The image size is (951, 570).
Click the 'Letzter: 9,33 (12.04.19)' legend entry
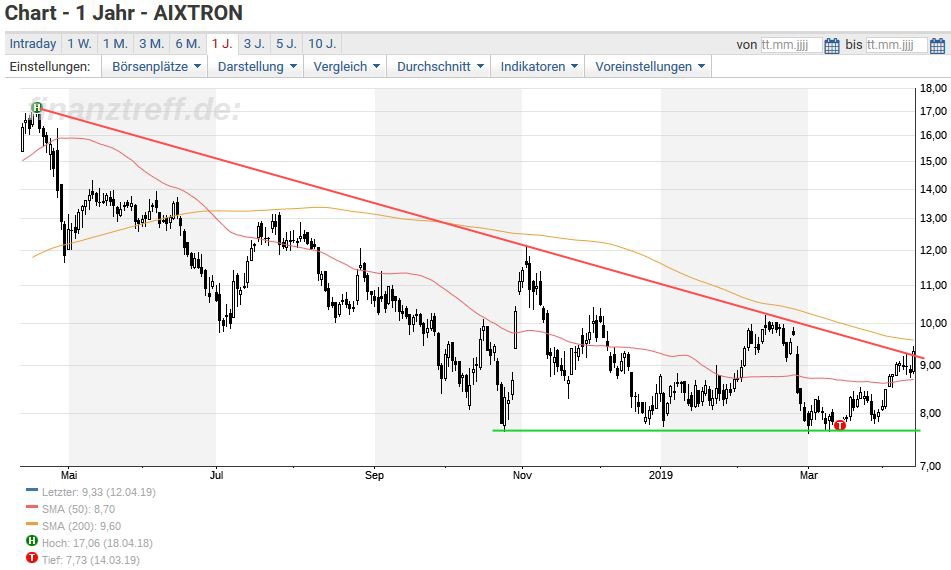tap(98, 492)
